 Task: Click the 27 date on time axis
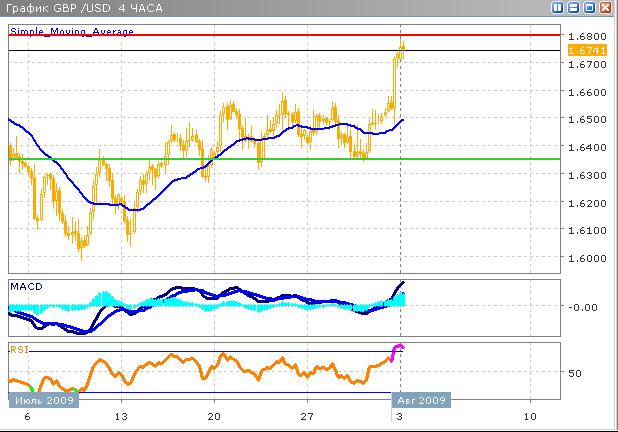click(308, 415)
